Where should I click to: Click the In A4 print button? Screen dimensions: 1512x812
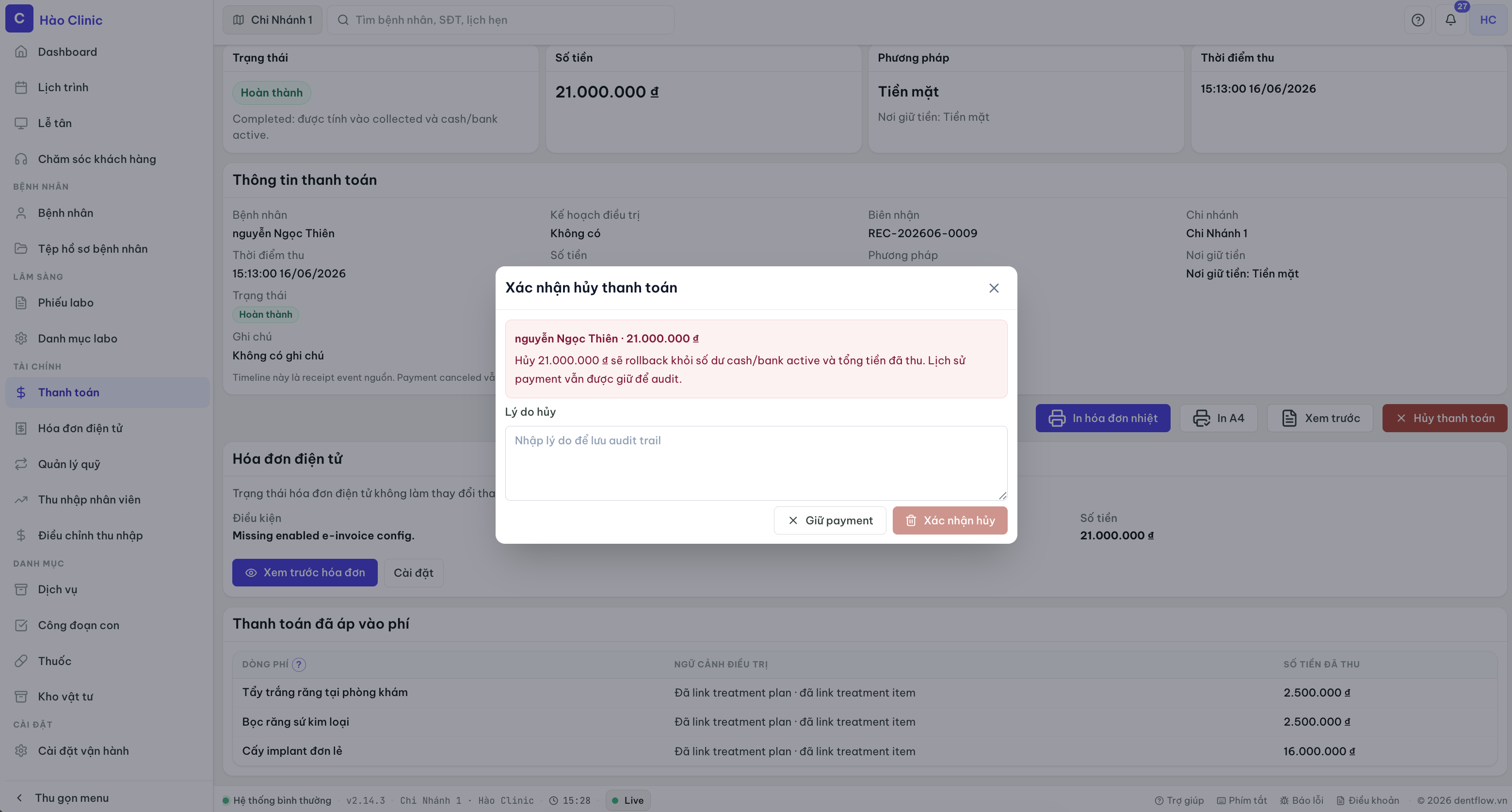(1219, 418)
